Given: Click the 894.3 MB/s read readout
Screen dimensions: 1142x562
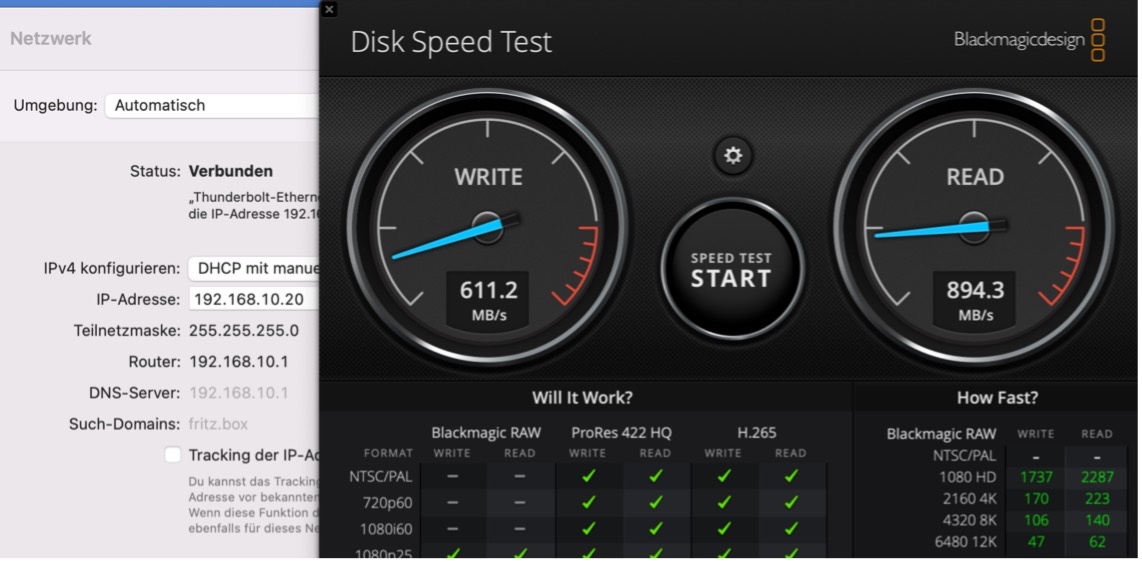Looking at the screenshot, I should [975, 299].
